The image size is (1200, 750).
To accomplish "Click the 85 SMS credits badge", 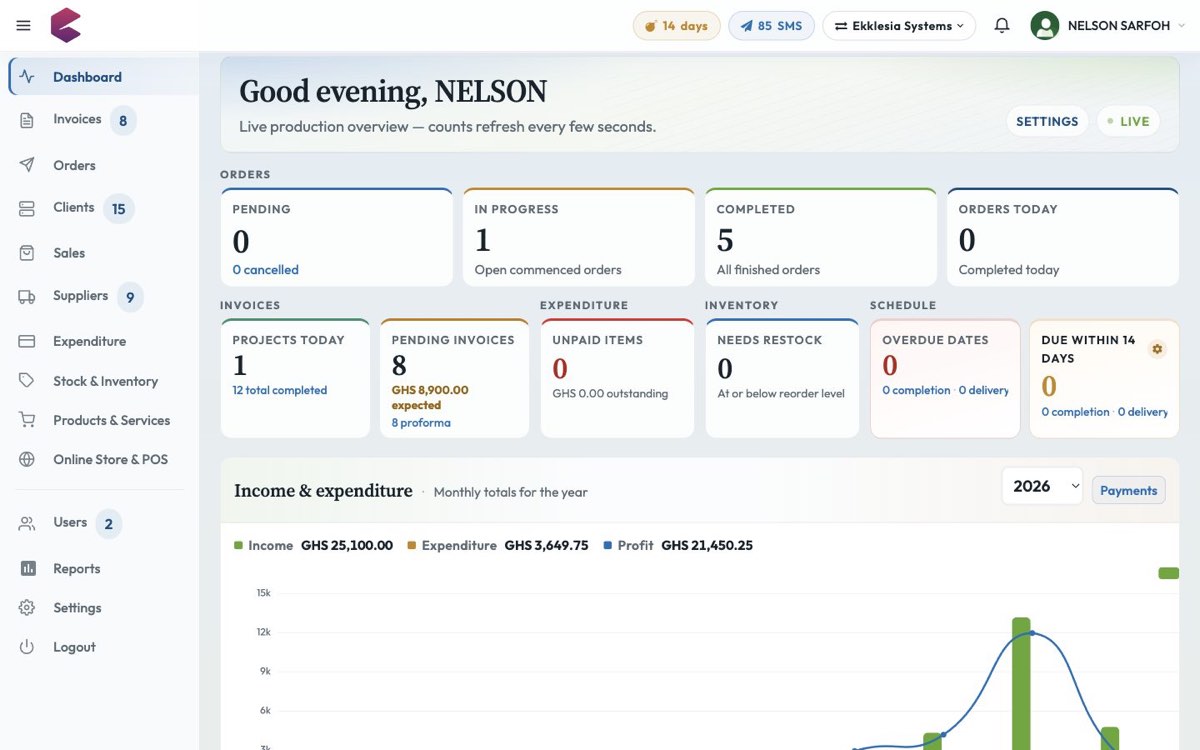I will tap(771, 26).
